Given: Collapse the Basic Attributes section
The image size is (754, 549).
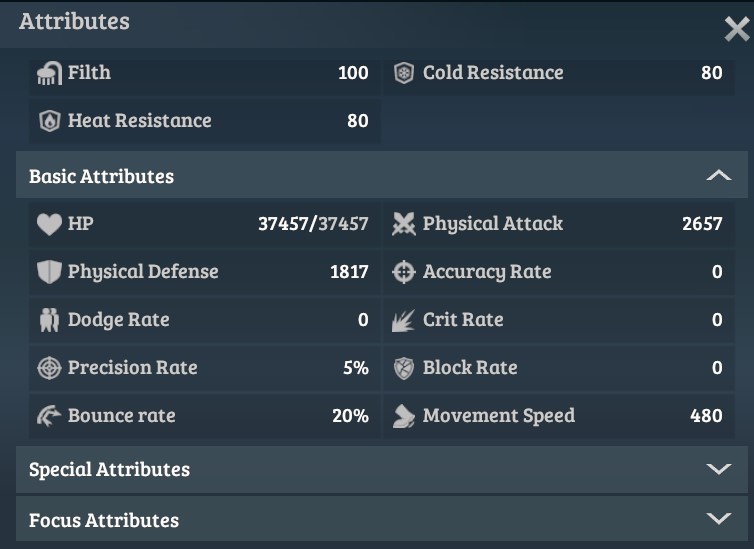Looking at the screenshot, I should pyautogui.click(x=718, y=176).
